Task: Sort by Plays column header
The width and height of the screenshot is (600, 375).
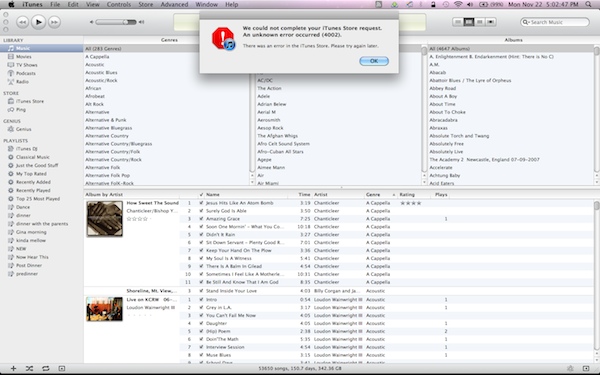Action: coord(441,195)
